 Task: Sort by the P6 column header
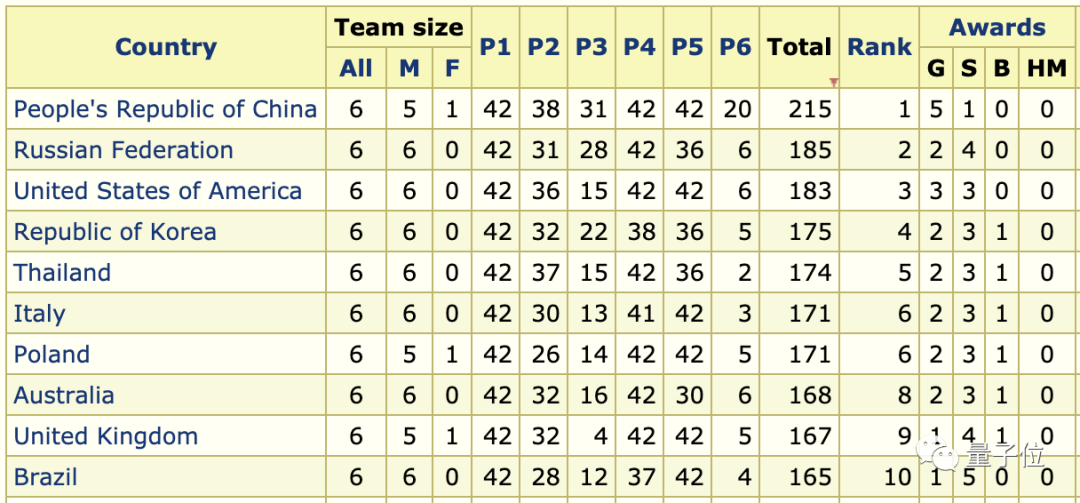pyautogui.click(x=736, y=47)
